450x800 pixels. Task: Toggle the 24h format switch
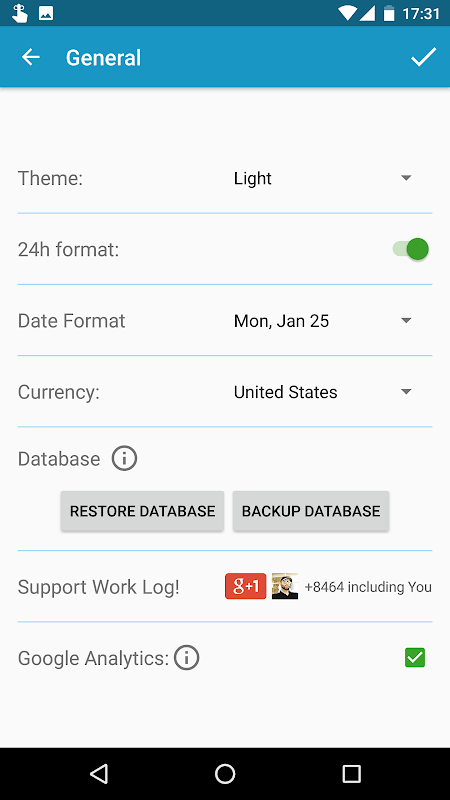tap(410, 249)
